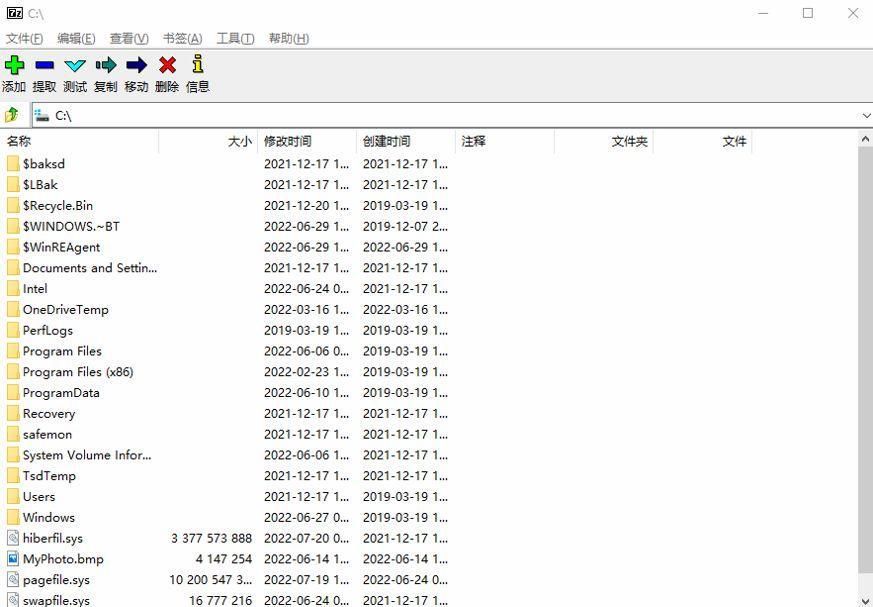Viewport: 873px width, 607px height.
Task: Click the green Add (添加) plus icon
Action: tap(14, 65)
